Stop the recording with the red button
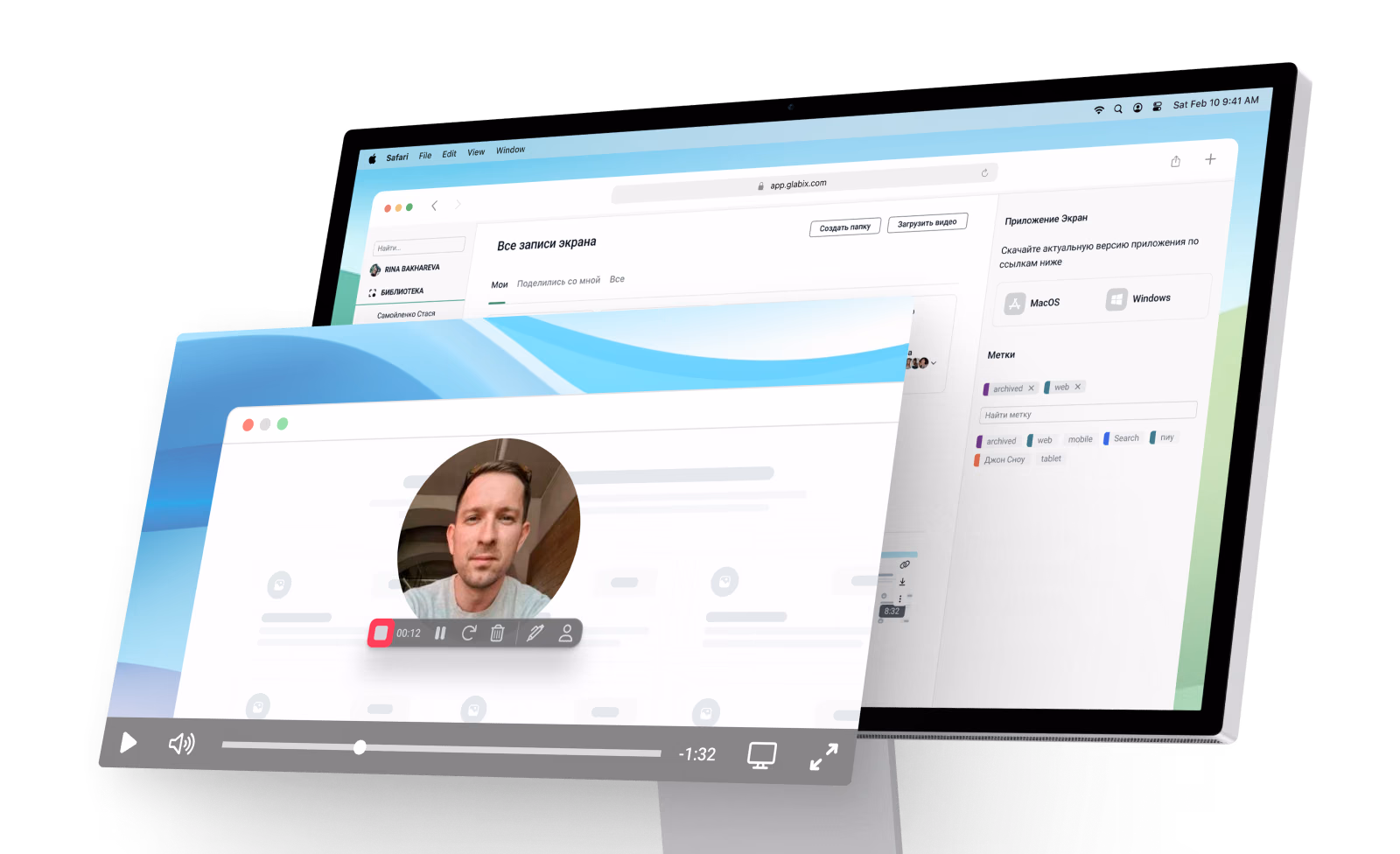 (381, 633)
